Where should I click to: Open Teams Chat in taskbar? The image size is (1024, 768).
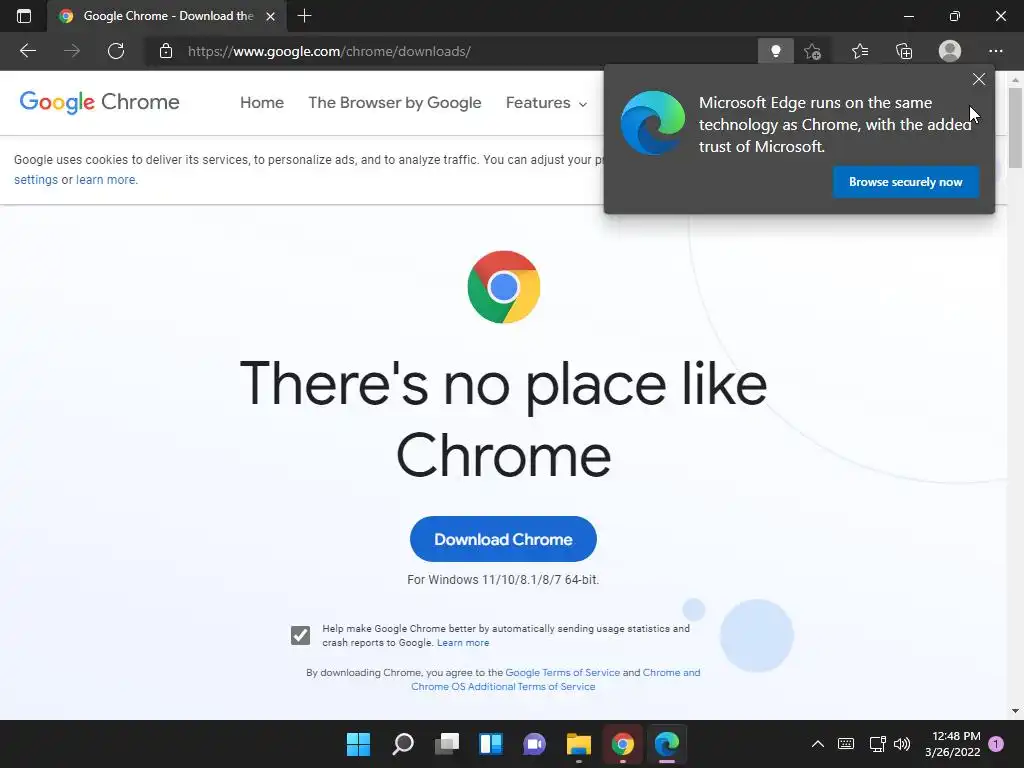(534, 744)
